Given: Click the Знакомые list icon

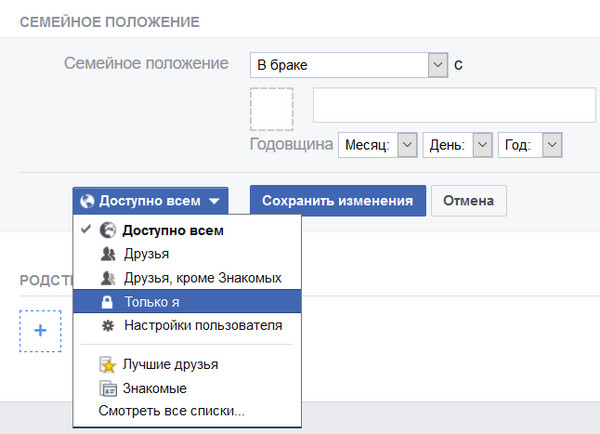Looking at the screenshot, I should tap(108, 389).
